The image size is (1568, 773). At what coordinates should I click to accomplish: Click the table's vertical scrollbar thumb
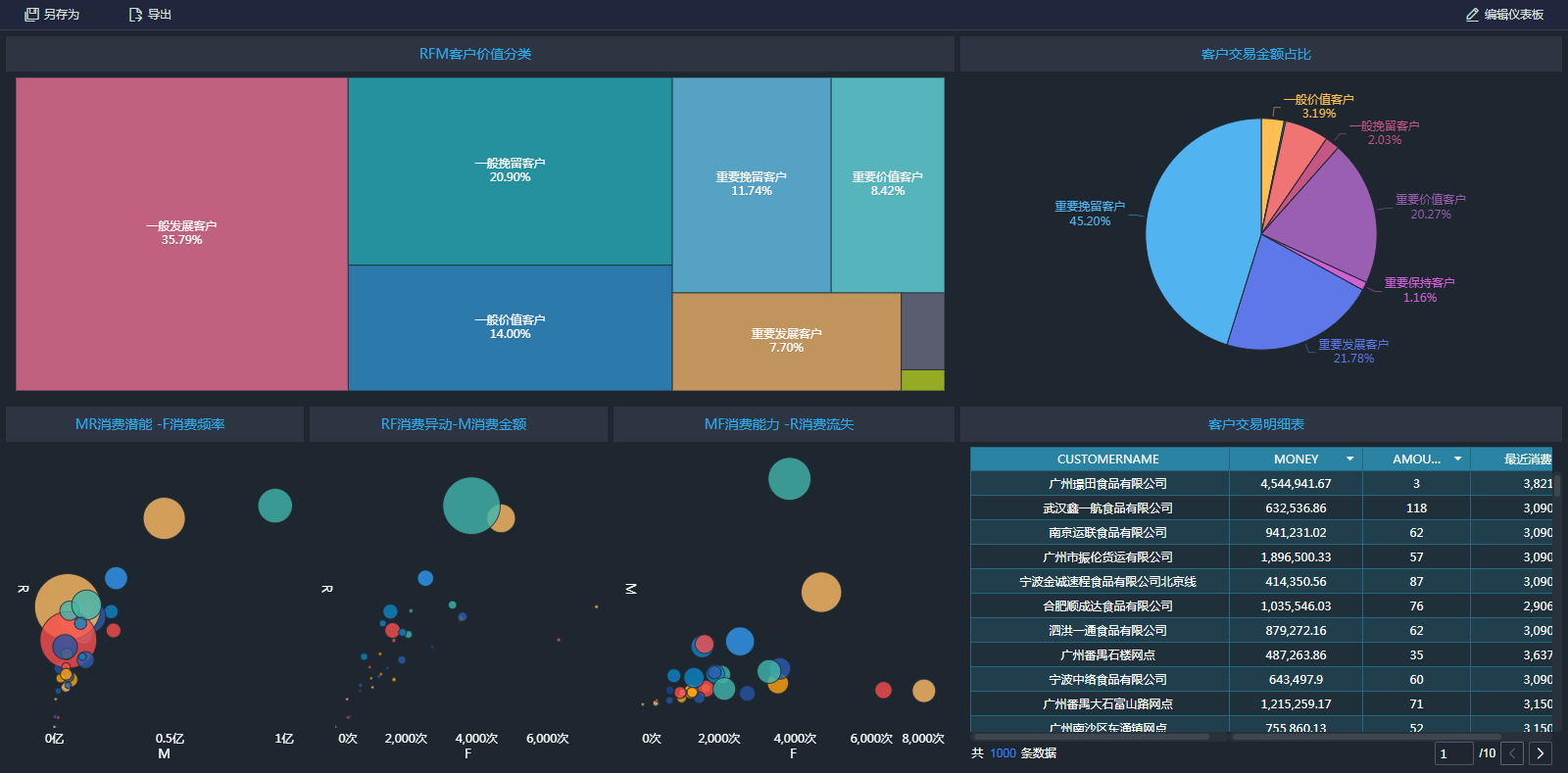pyautogui.click(x=1557, y=487)
